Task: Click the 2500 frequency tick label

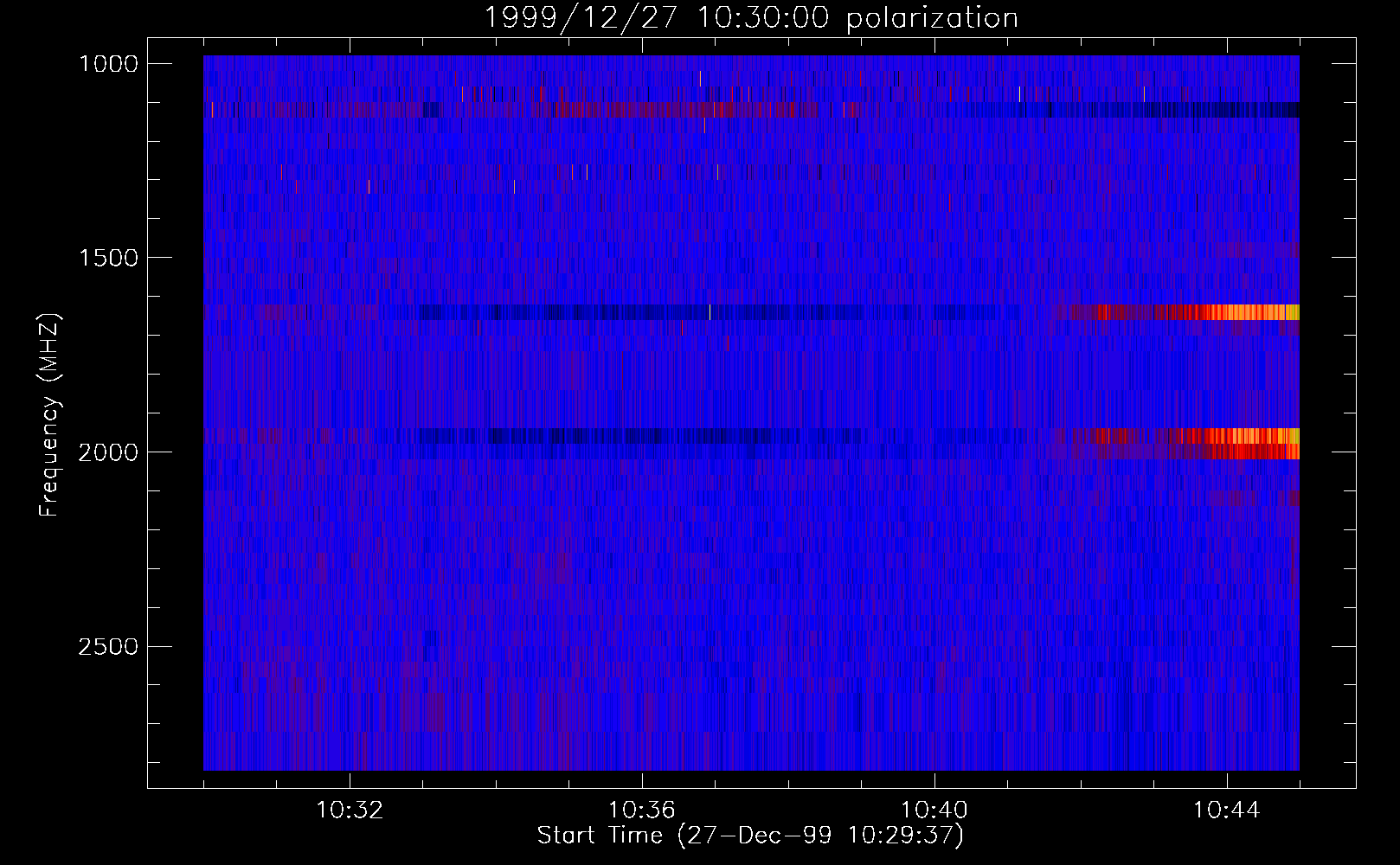Action: point(108,647)
